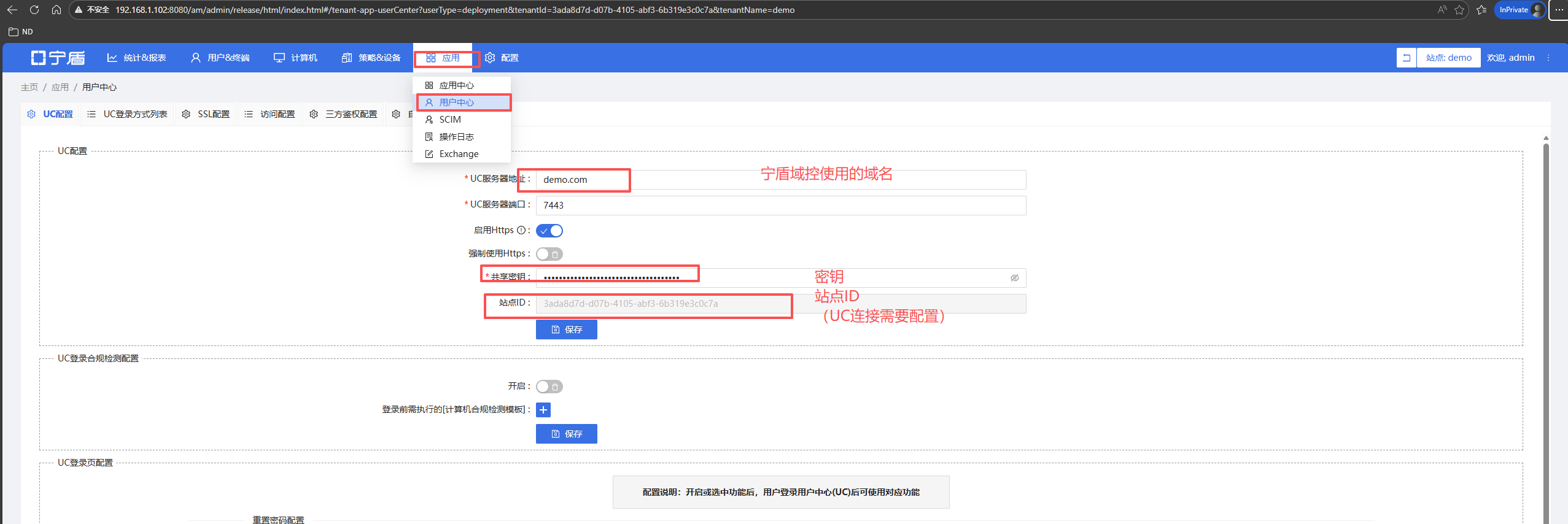Viewport: 1568px width, 524px height.
Task: Click the plus icon to add compliance template
Action: click(x=543, y=410)
